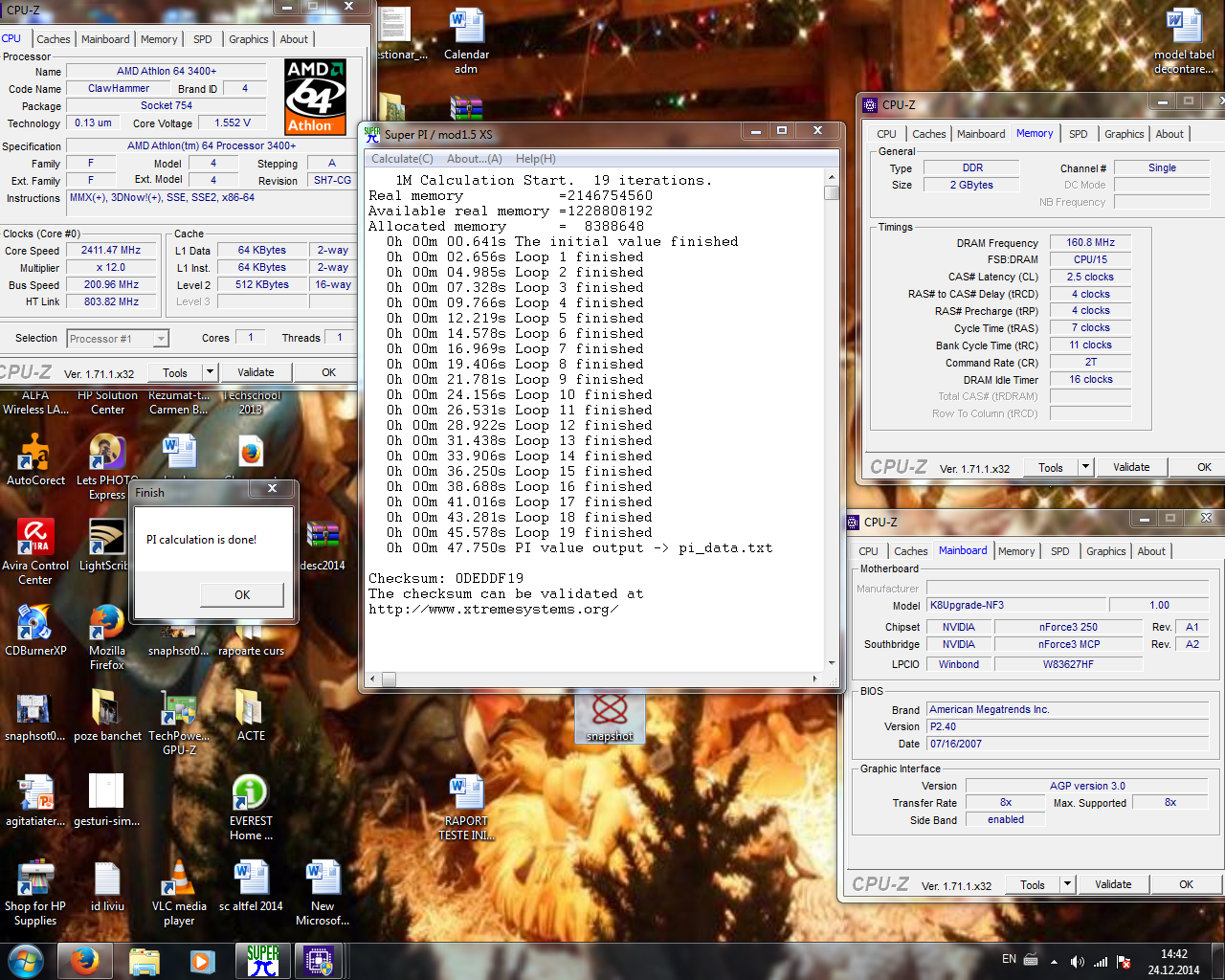
Task: Open the About...(A) menu in Super PI
Action: point(474,159)
